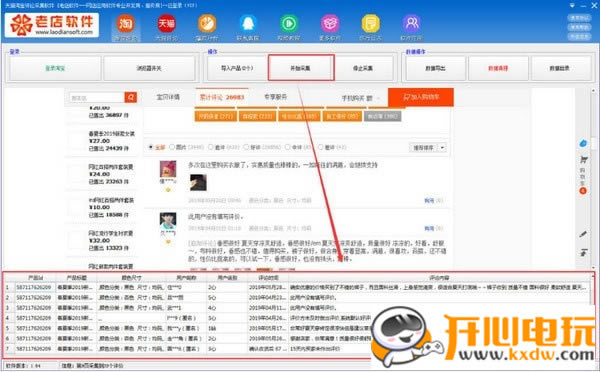The image size is (600, 372).
Task: Select the 好评 (positive reviews) radio button
Action: point(246,147)
